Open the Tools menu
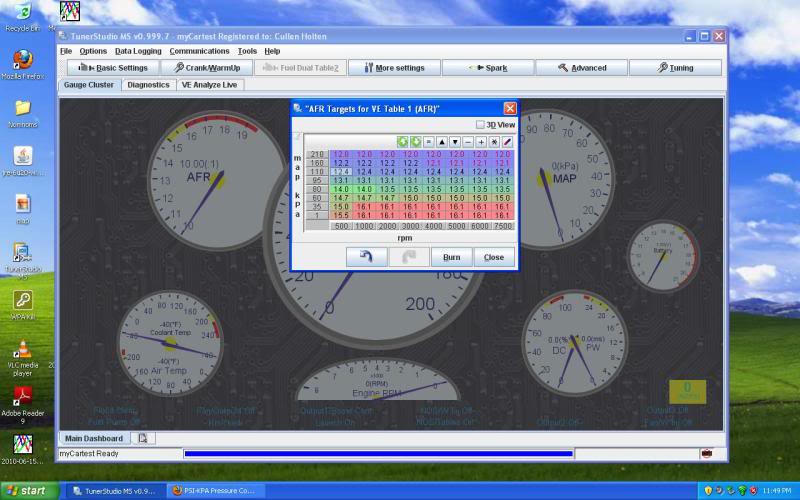The image size is (800, 500). click(247, 51)
